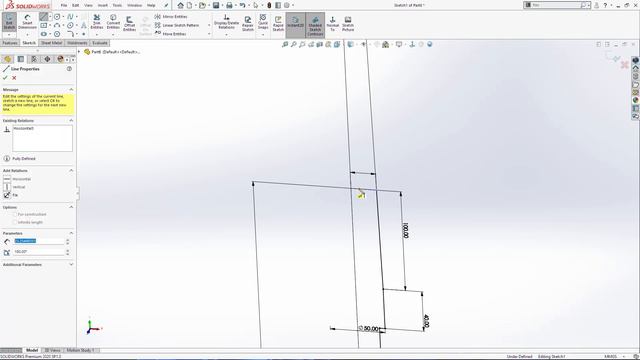The width and height of the screenshot is (640, 360).
Task: Collapse the Options section
Action: pos(71,207)
